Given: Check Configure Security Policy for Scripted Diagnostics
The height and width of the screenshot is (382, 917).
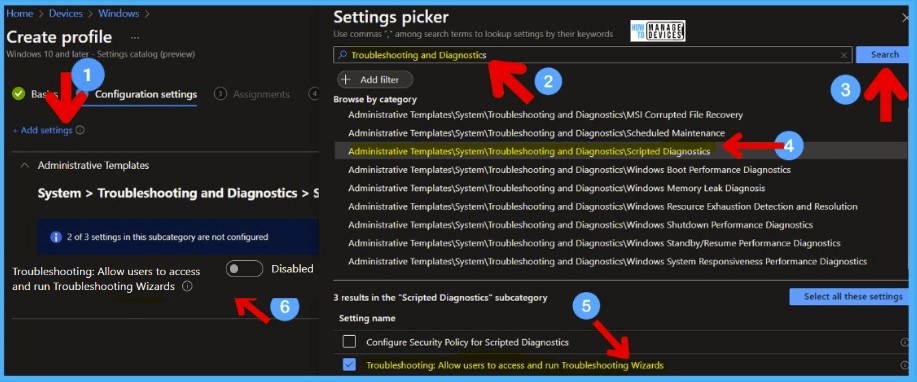Looking at the screenshot, I should (349, 342).
